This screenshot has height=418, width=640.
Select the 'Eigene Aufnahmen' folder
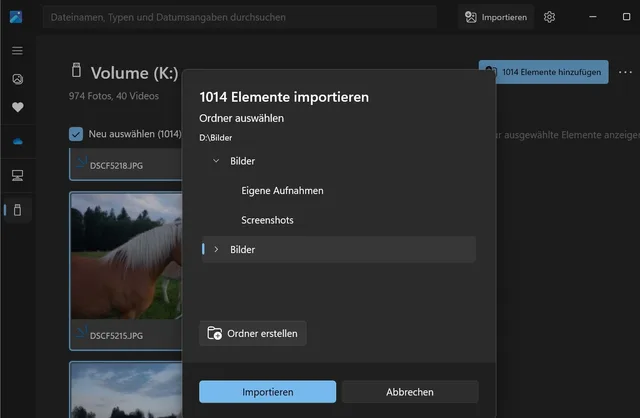[x=282, y=190]
